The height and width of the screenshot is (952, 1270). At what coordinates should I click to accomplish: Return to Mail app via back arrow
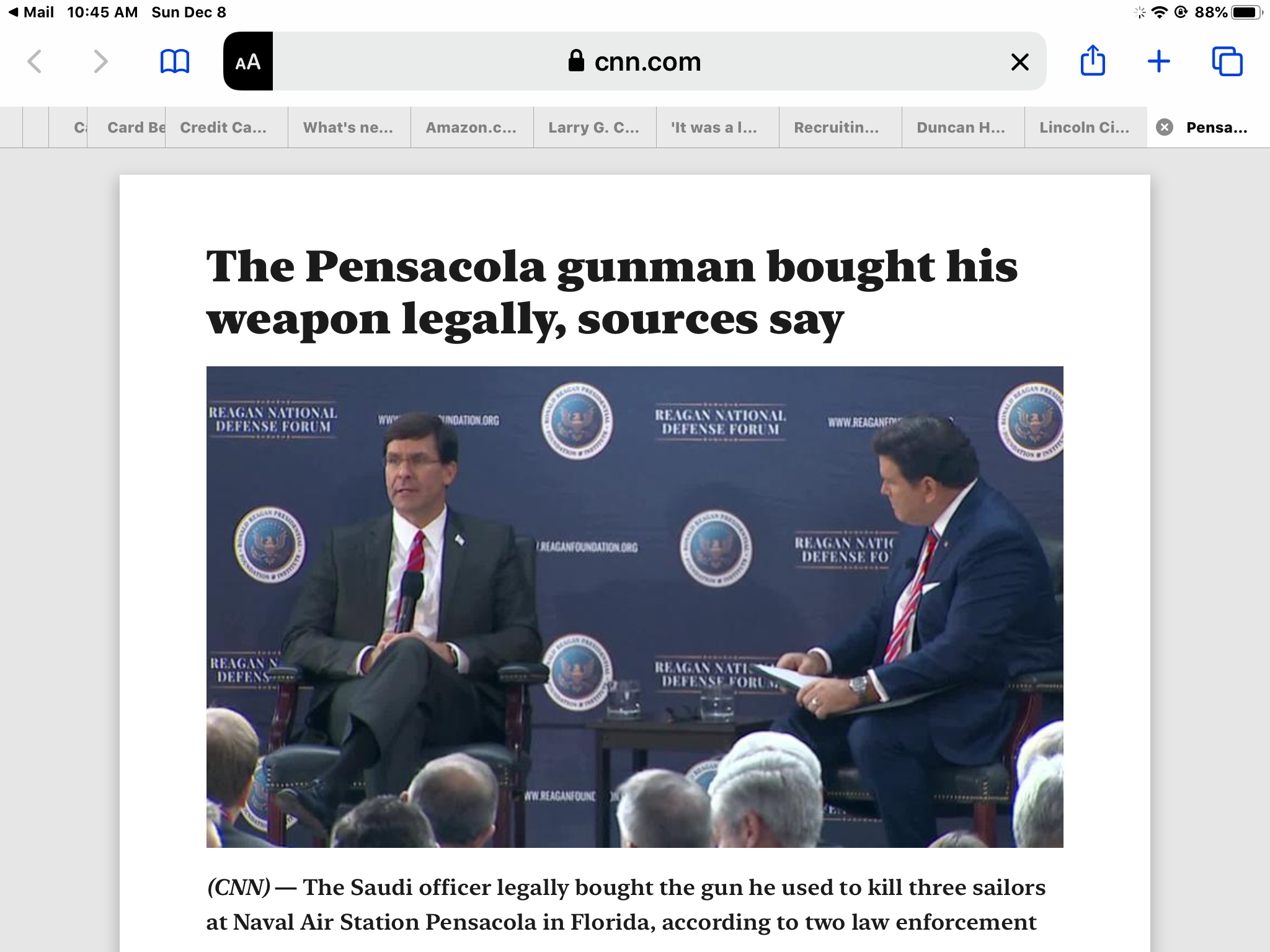[x=31, y=12]
